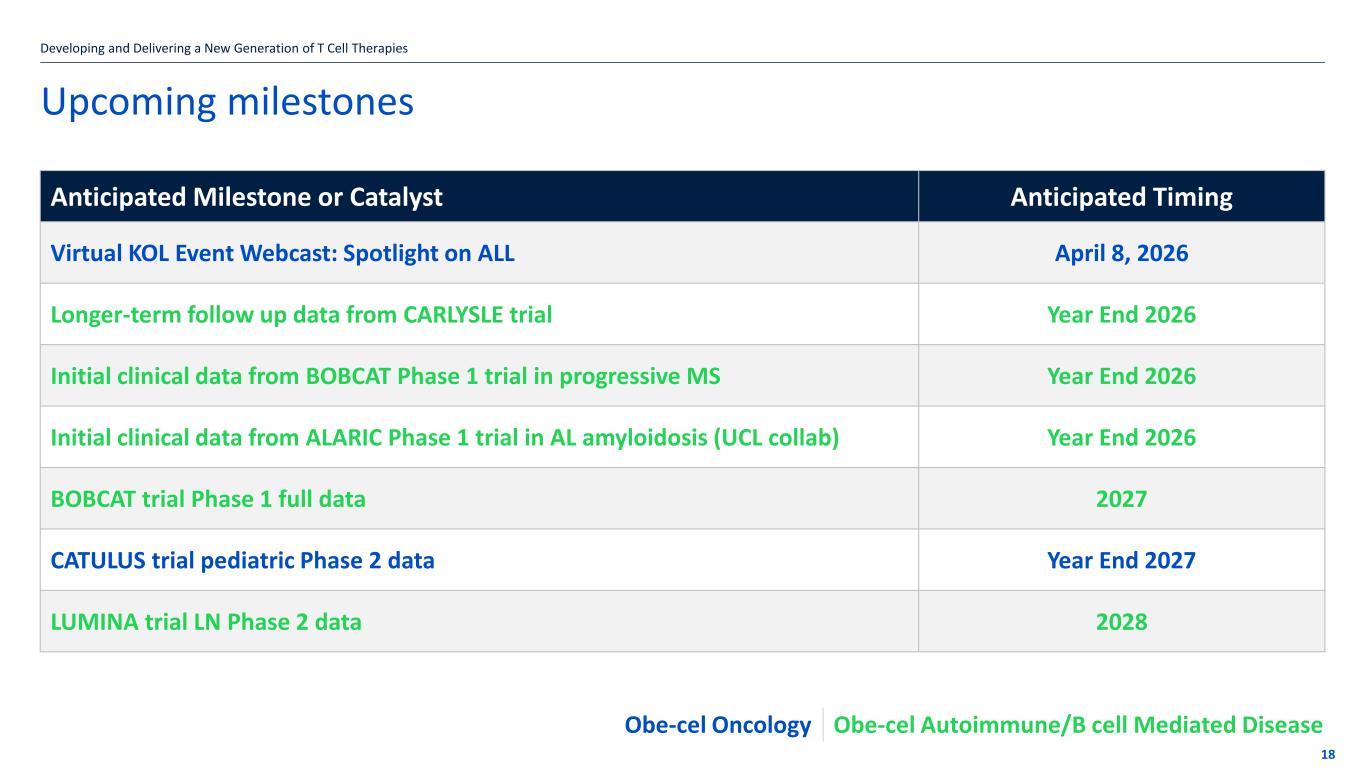The width and height of the screenshot is (1365, 768).
Task: Select the LUMINA trial LN Phase 2 milestone
Action: pos(206,622)
